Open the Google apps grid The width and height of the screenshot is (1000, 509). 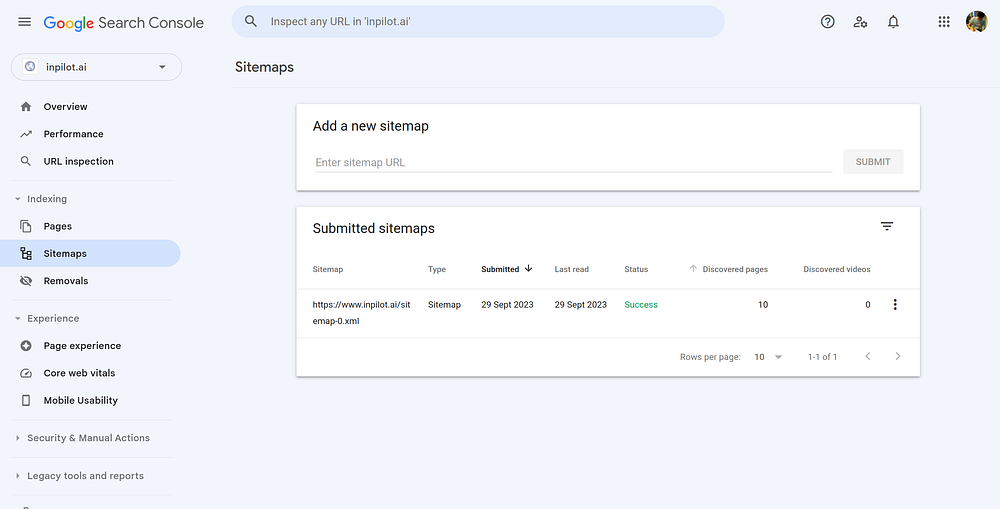pyautogui.click(x=944, y=22)
